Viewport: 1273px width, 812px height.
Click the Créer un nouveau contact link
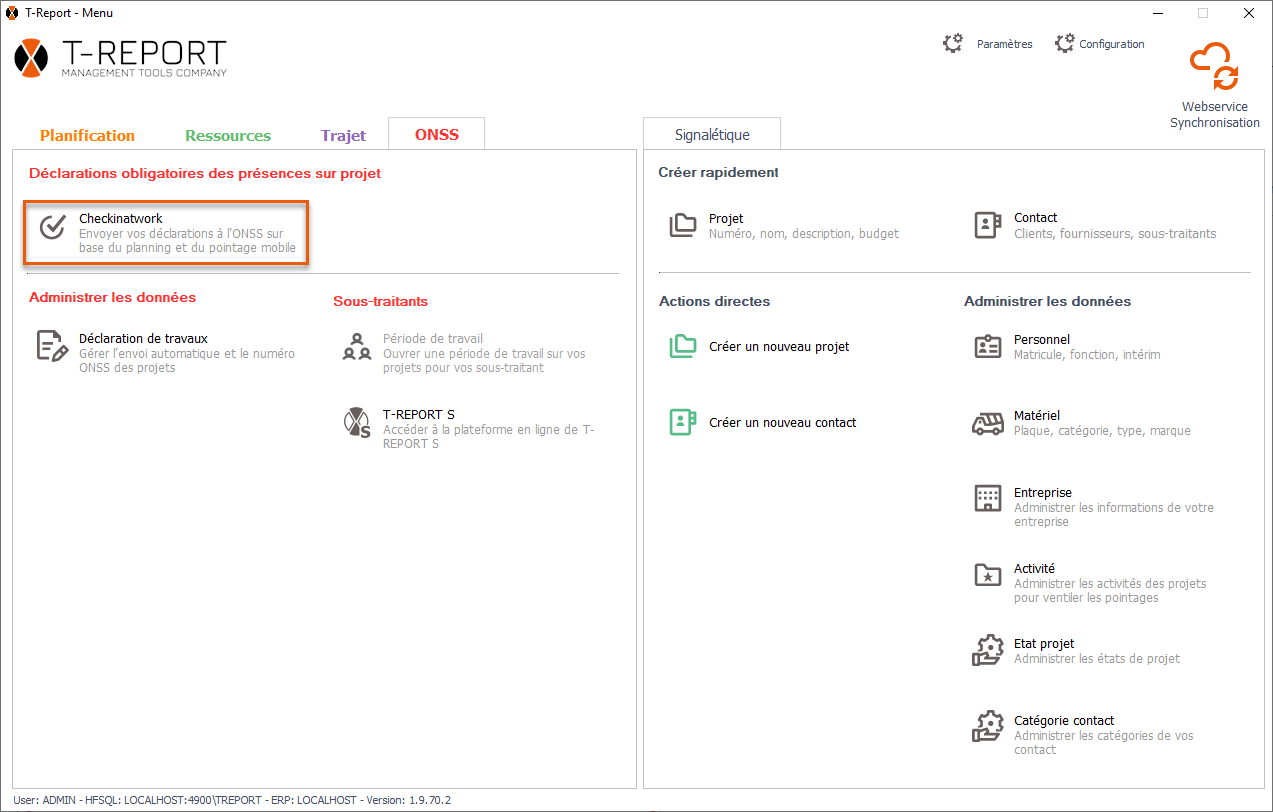[782, 423]
